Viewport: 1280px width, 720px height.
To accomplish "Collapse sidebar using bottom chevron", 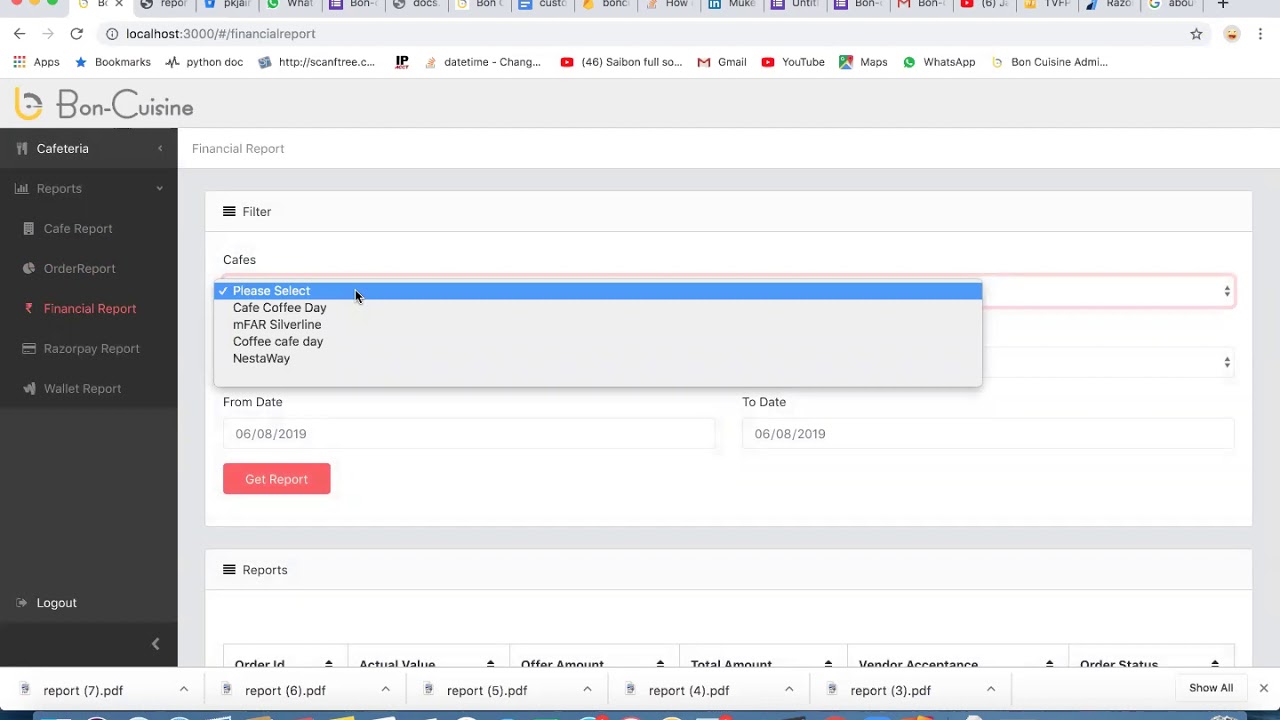I will click(155, 644).
